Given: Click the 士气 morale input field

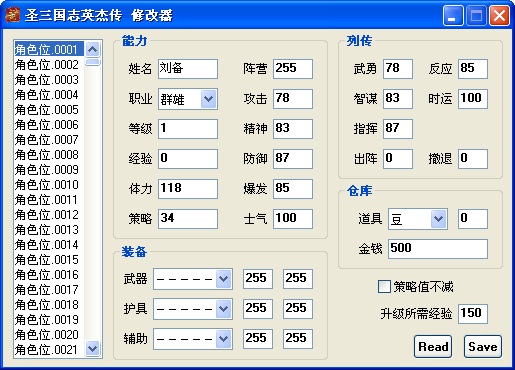Looking at the screenshot, I should coord(293,219).
